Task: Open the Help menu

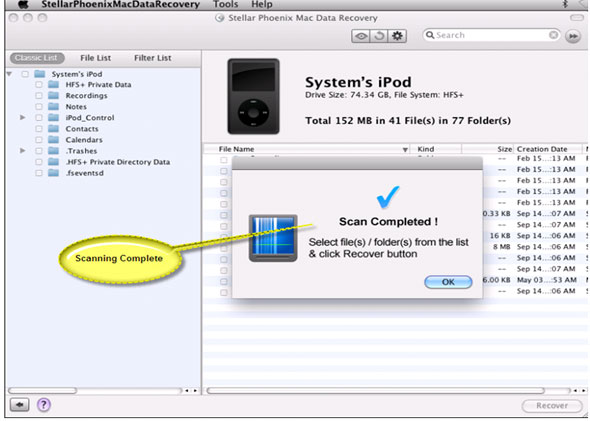Action: click(262, 5)
